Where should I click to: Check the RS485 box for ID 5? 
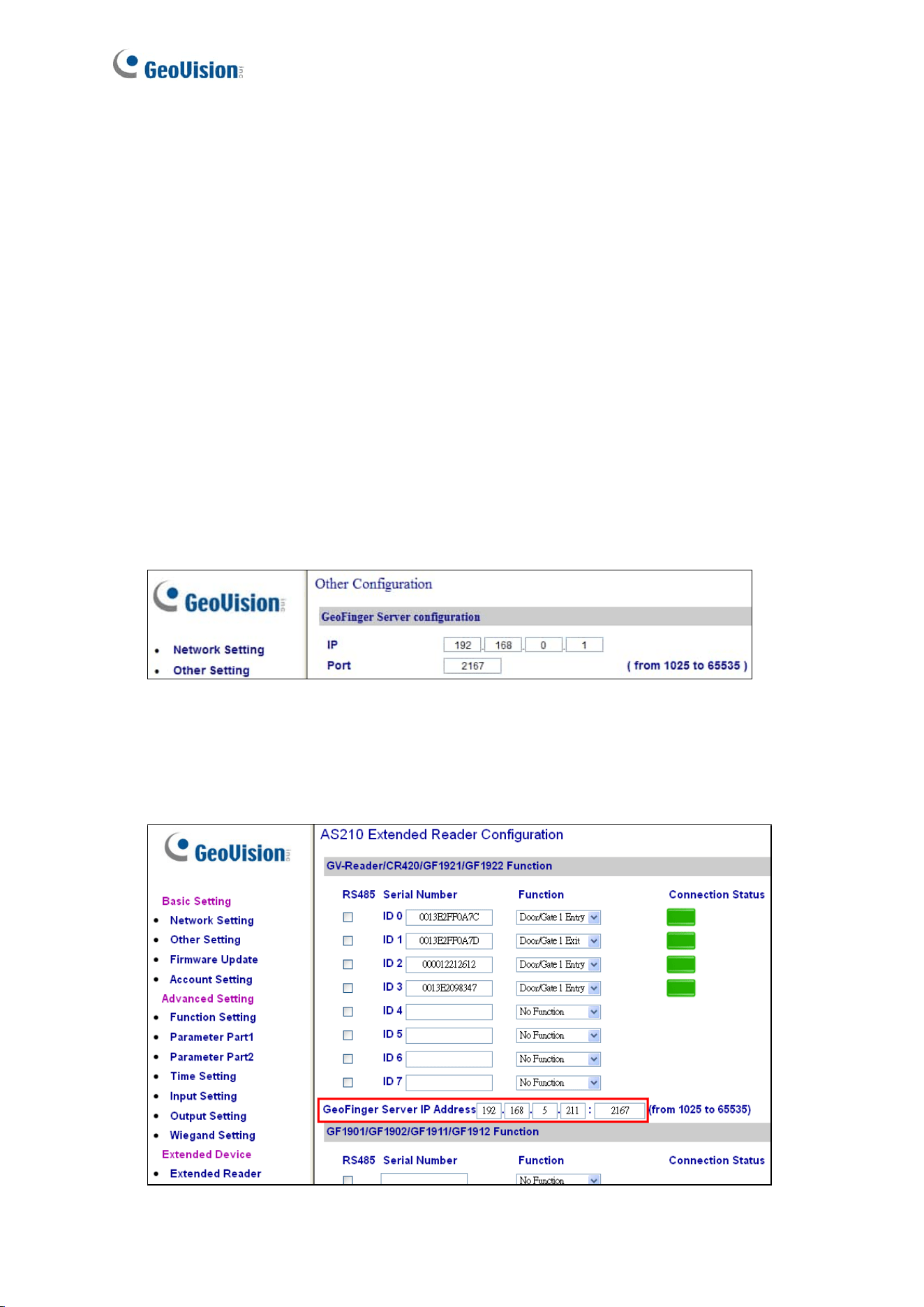[348, 1035]
